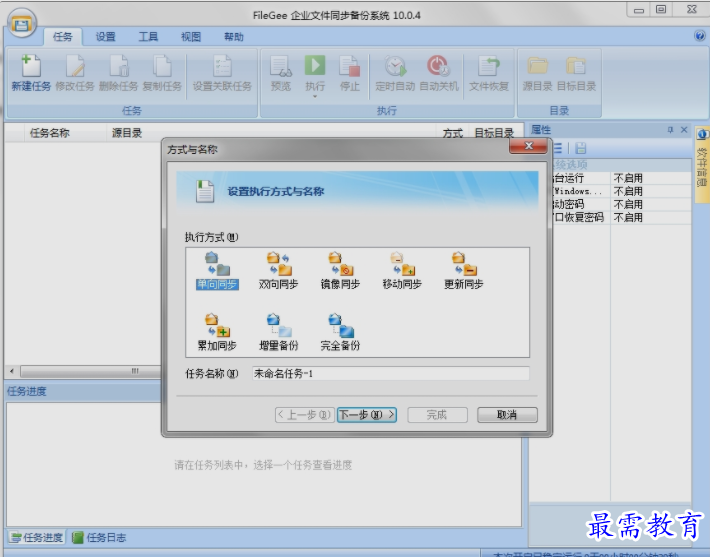Click the 下一步 button
710x557 pixels.
pos(367,415)
